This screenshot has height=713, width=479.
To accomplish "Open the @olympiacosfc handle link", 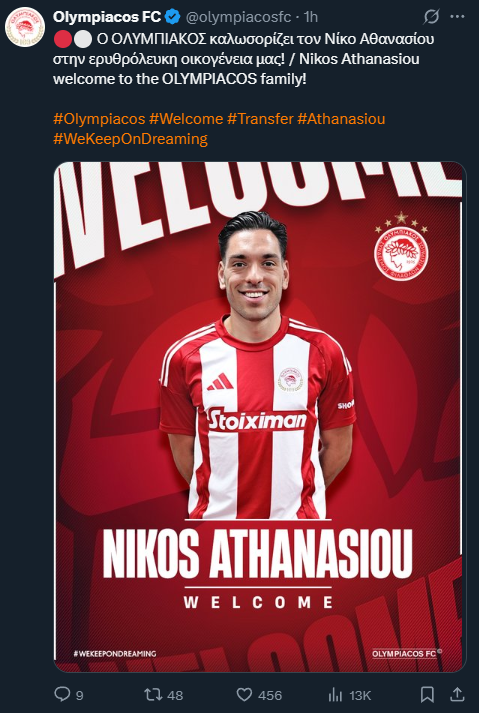I will click(237, 17).
